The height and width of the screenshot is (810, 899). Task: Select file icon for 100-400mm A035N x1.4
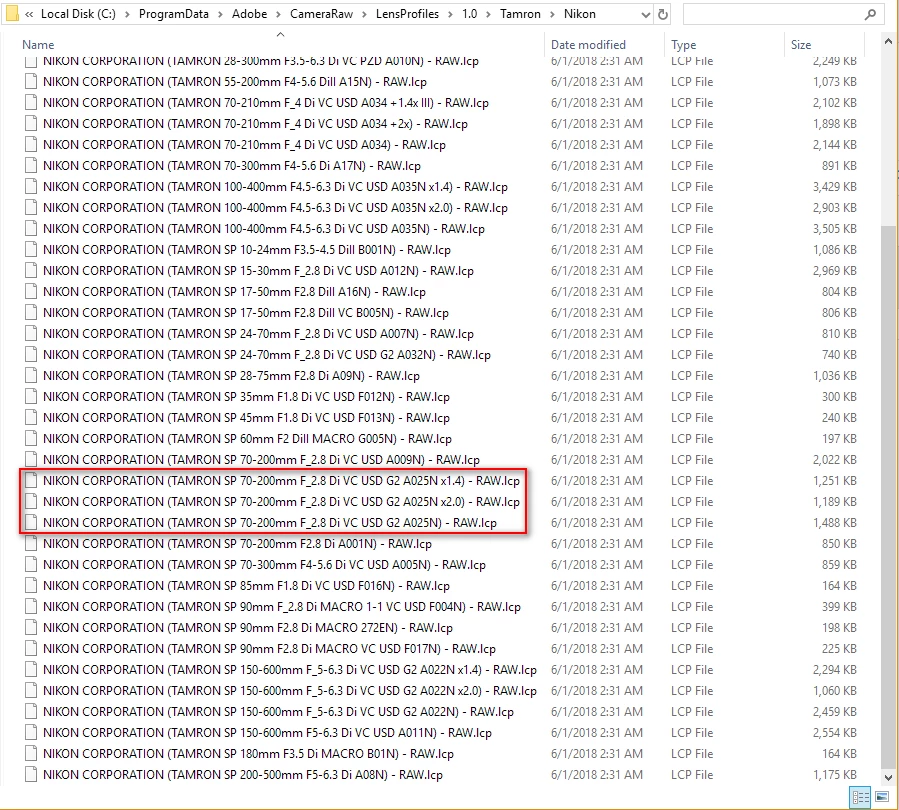pyautogui.click(x=31, y=186)
